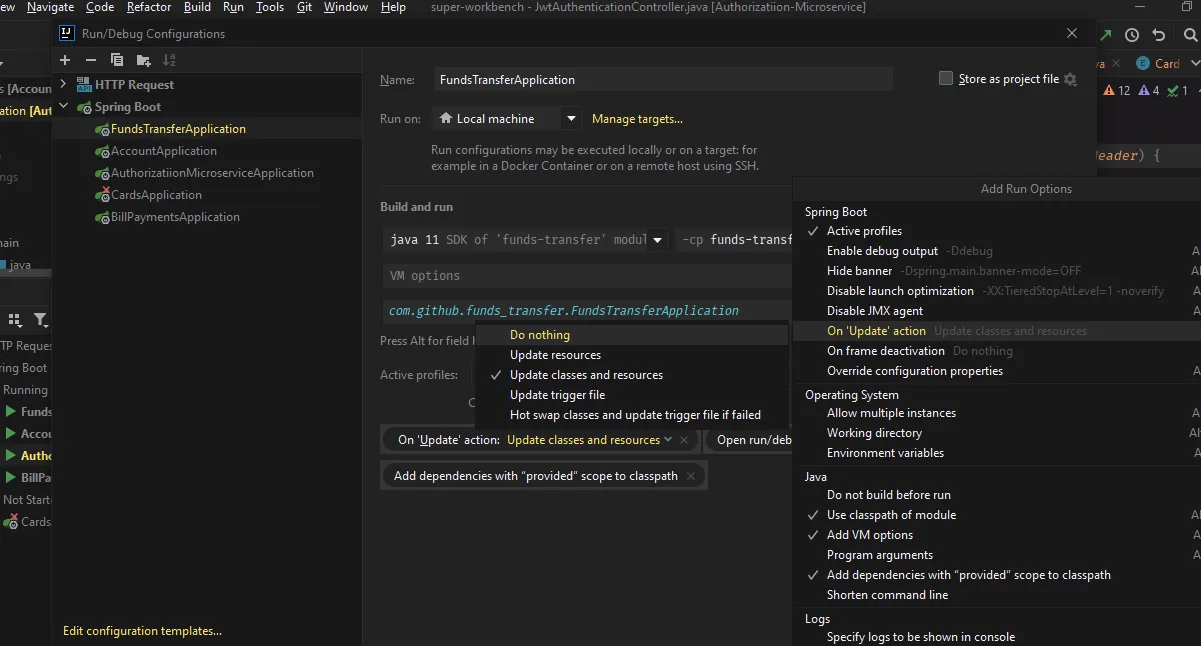Open Show History clock icon in toolbar

coord(1132,35)
